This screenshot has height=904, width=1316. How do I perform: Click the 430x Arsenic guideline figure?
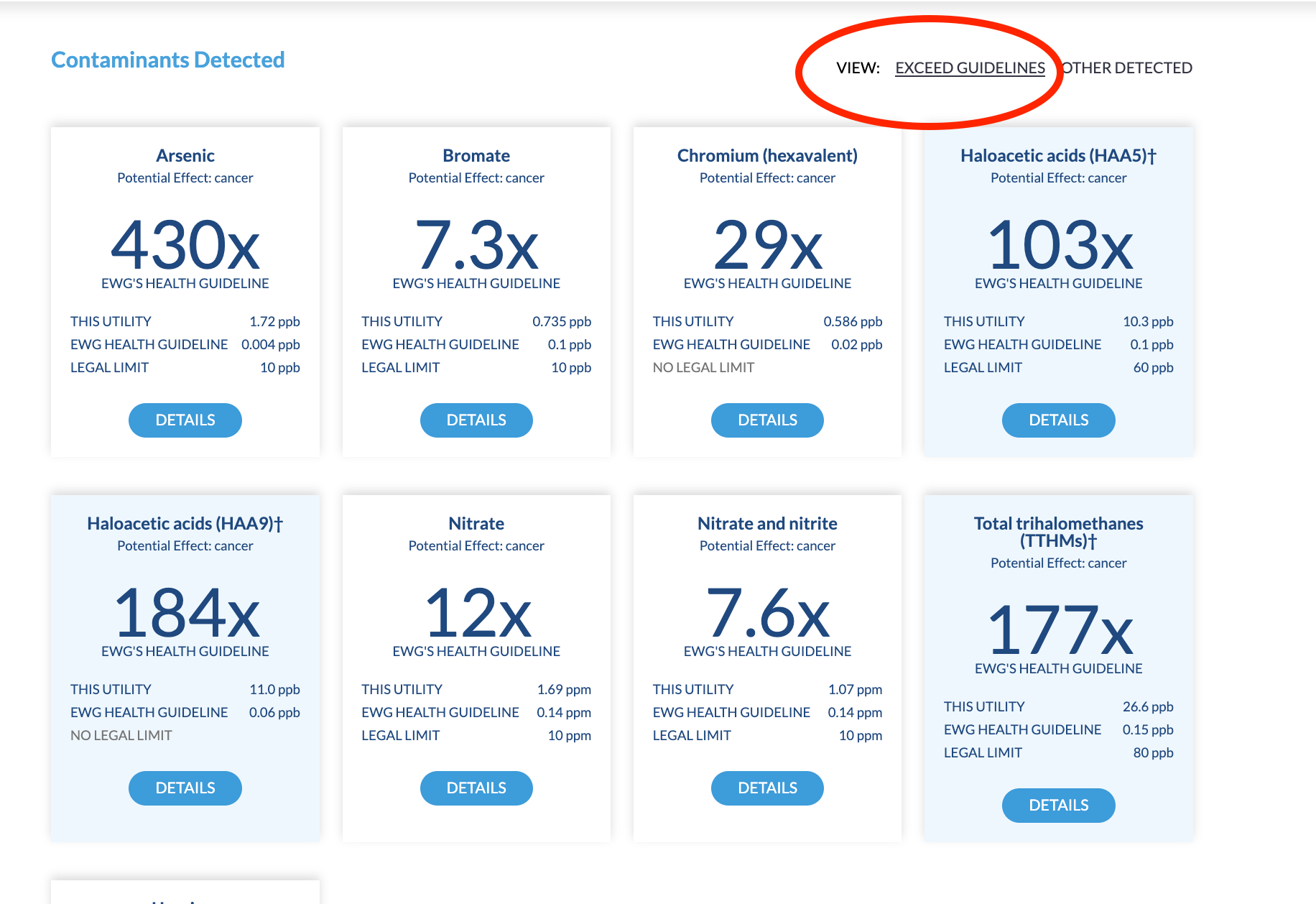pyautogui.click(x=185, y=246)
